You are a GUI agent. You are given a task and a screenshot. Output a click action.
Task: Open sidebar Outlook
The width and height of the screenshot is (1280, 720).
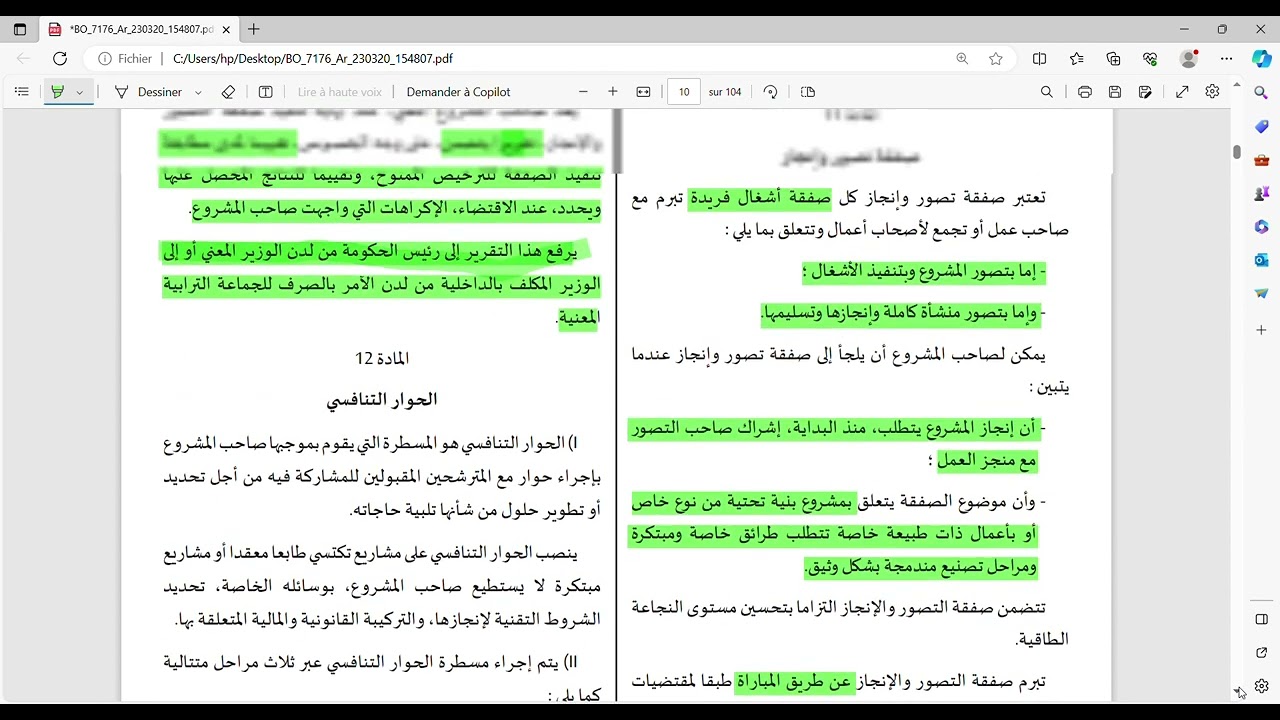click(1262, 260)
